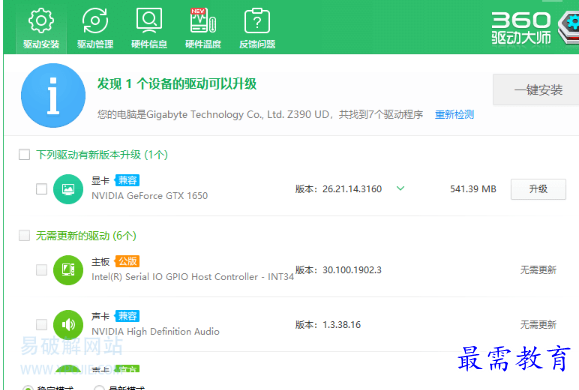This screenshot has width=579, height=390.
Task: Click the blue info circle icon
Action: coord(53,95)
